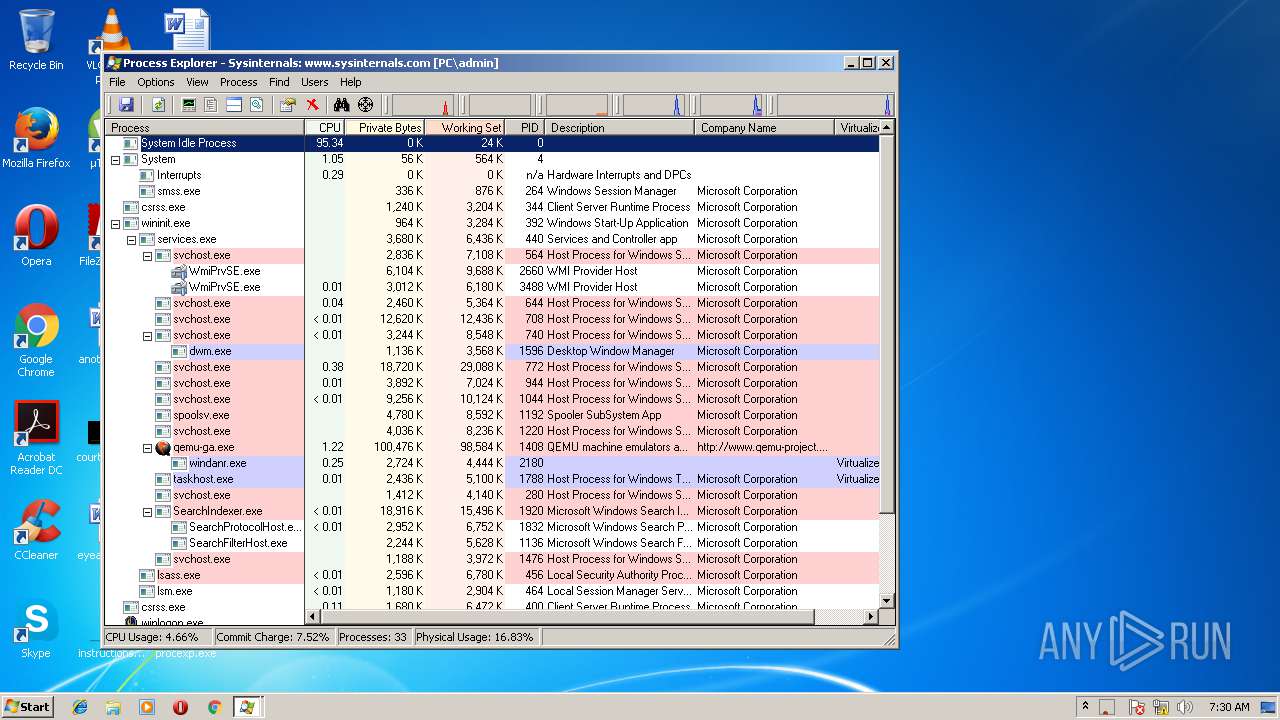The width and height of the screenshot is (1280, 720).
Task: Sort by Company Name column header
Action: [764, 127]
